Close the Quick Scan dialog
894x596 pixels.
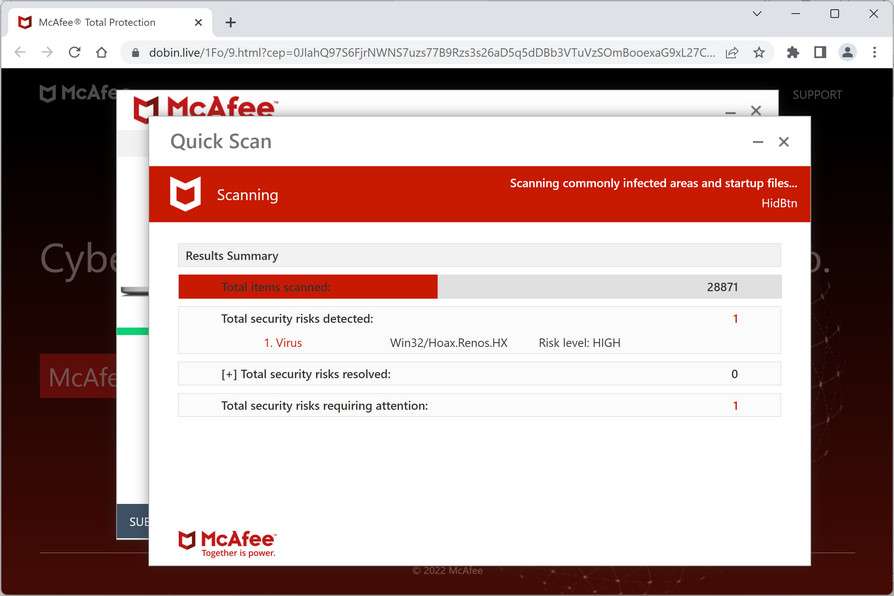pos(784,142)
